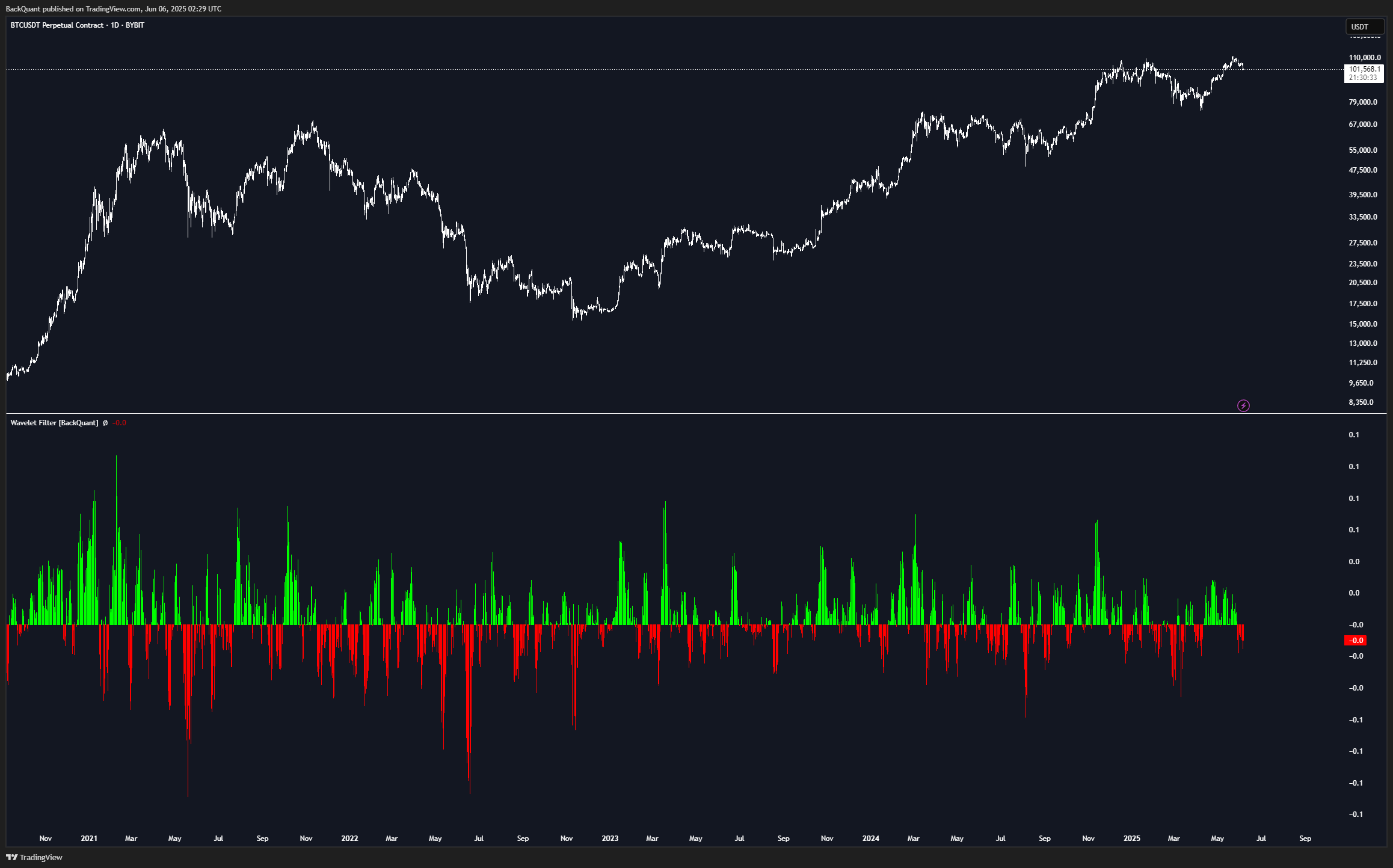Click the TradingView logo at bottom left
The width and height of the screenshot is (1393, 868).
[34, 857]
